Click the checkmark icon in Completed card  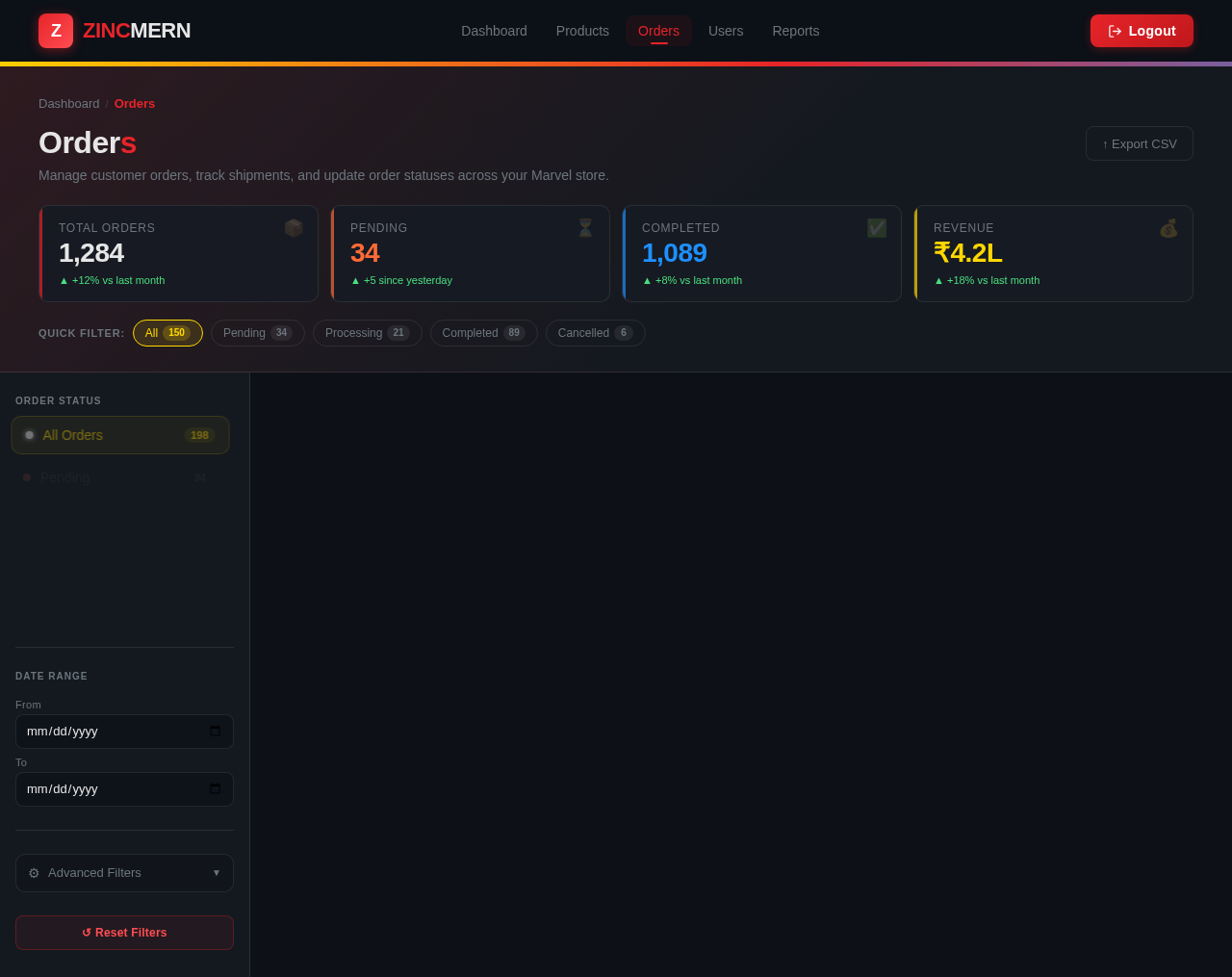877,228
